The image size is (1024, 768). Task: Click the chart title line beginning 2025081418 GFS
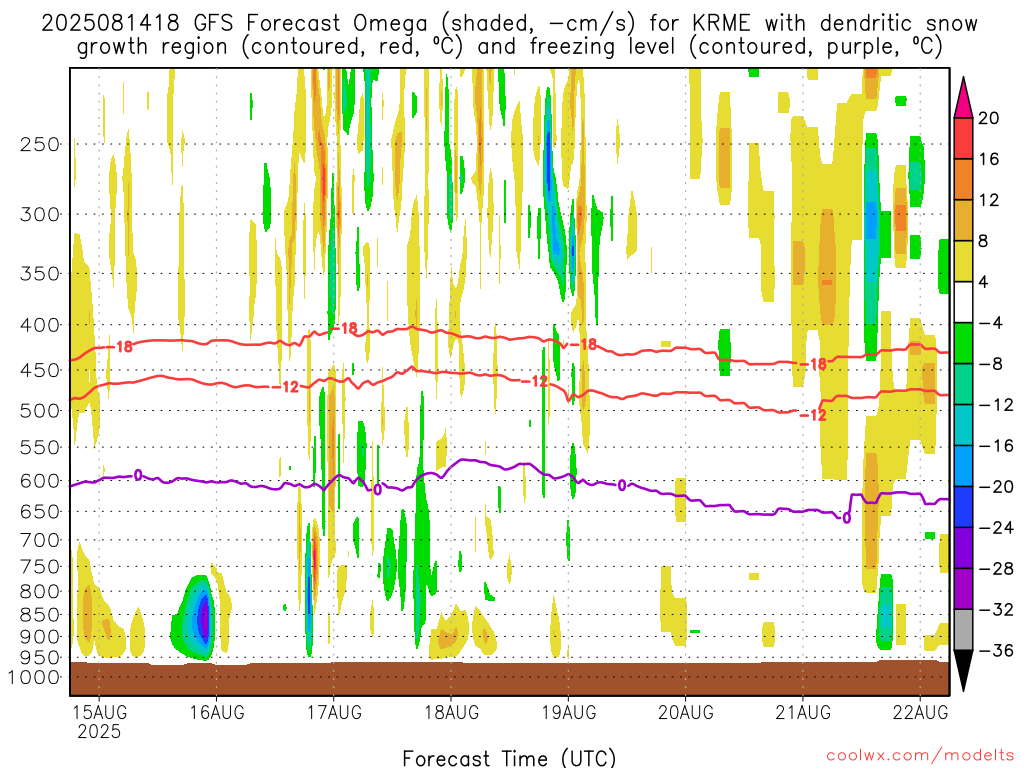pos(509,24)
